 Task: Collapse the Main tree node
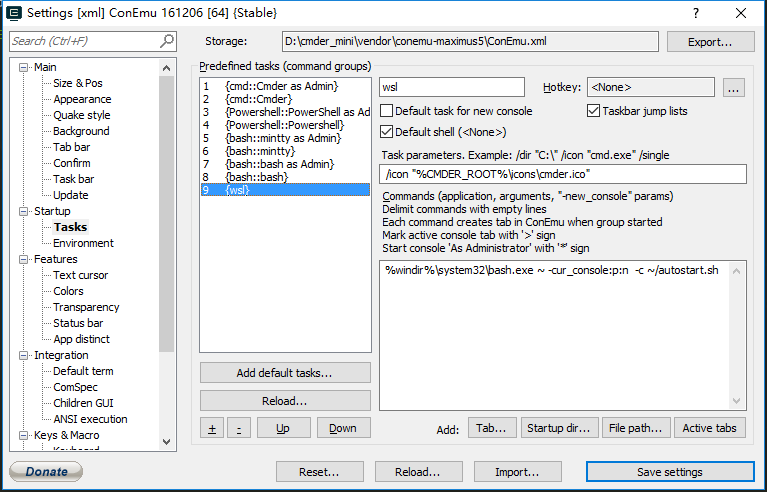[x=23, y=67]
